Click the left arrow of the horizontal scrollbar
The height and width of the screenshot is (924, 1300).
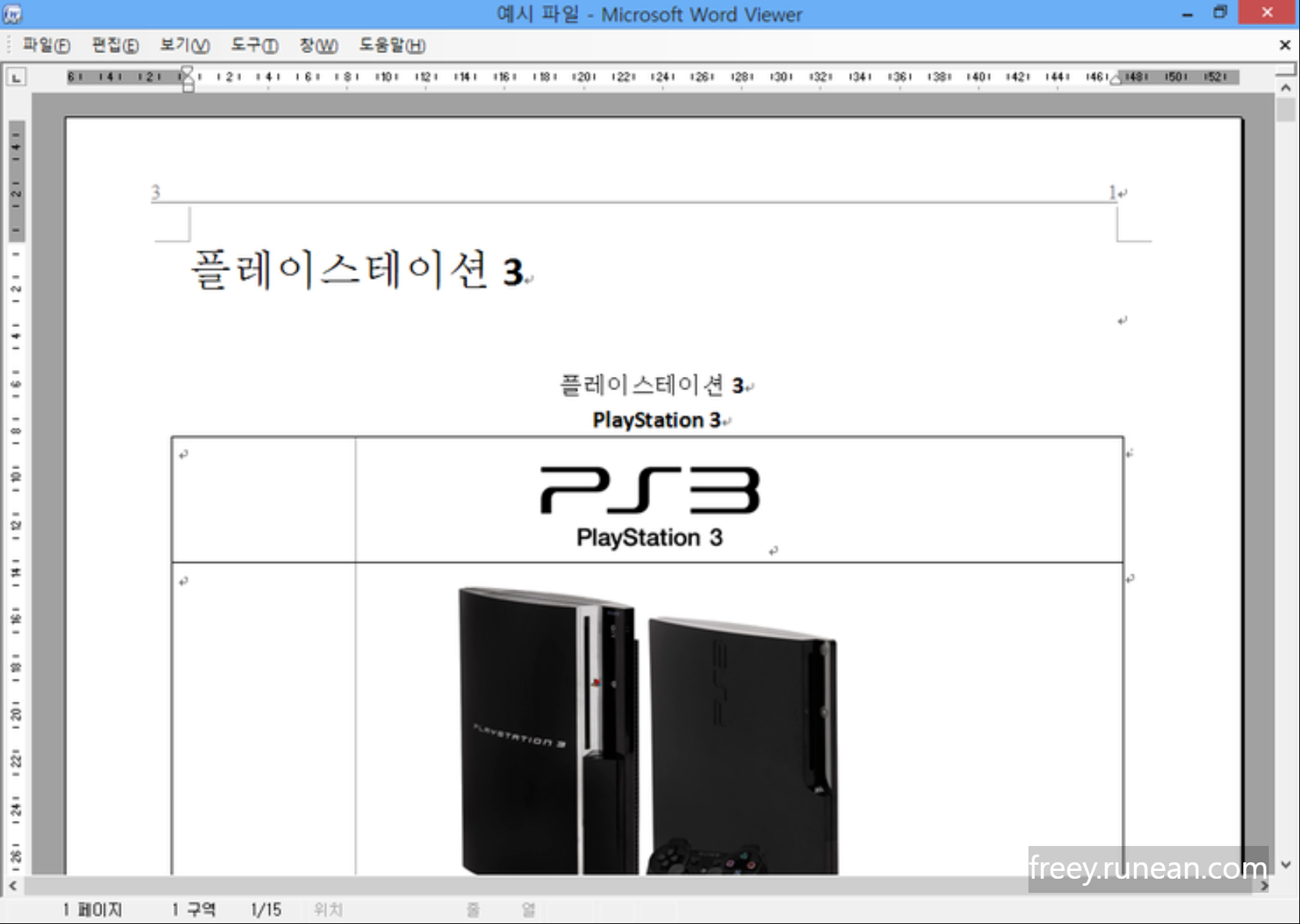pos(11,884)
